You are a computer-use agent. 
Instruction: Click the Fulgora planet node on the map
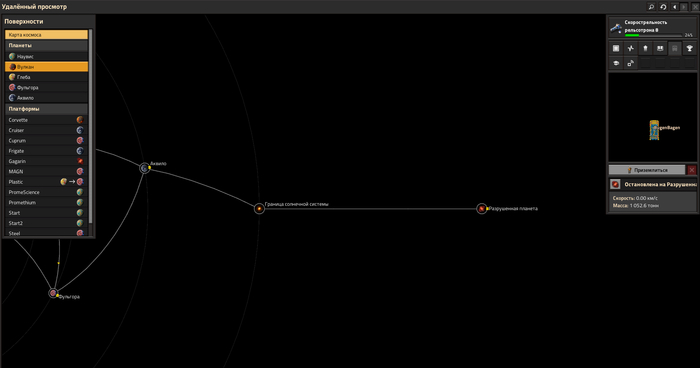click(53, 293)
